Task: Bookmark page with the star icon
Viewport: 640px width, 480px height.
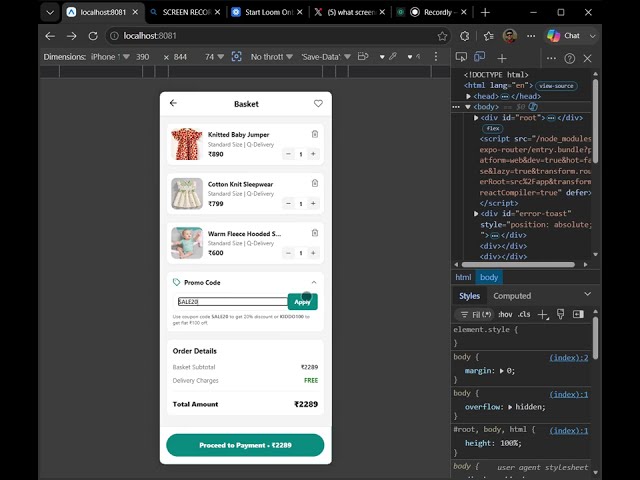Action: pos(442,36)
